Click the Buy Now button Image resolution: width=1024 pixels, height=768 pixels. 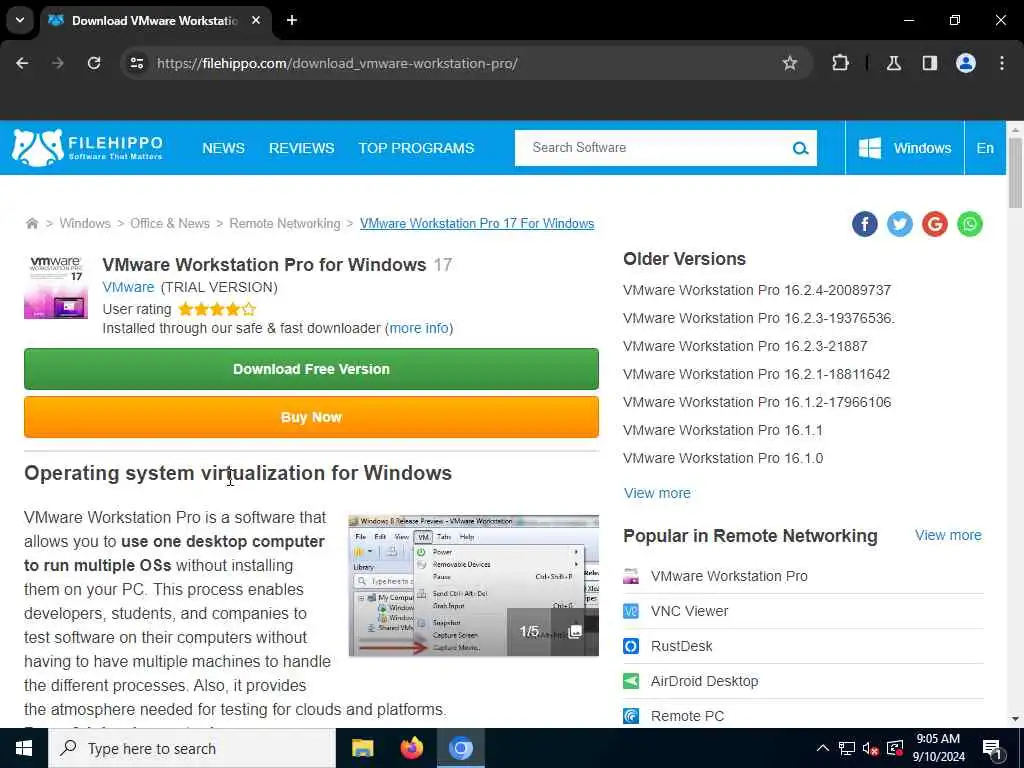(x=311, y=417)
